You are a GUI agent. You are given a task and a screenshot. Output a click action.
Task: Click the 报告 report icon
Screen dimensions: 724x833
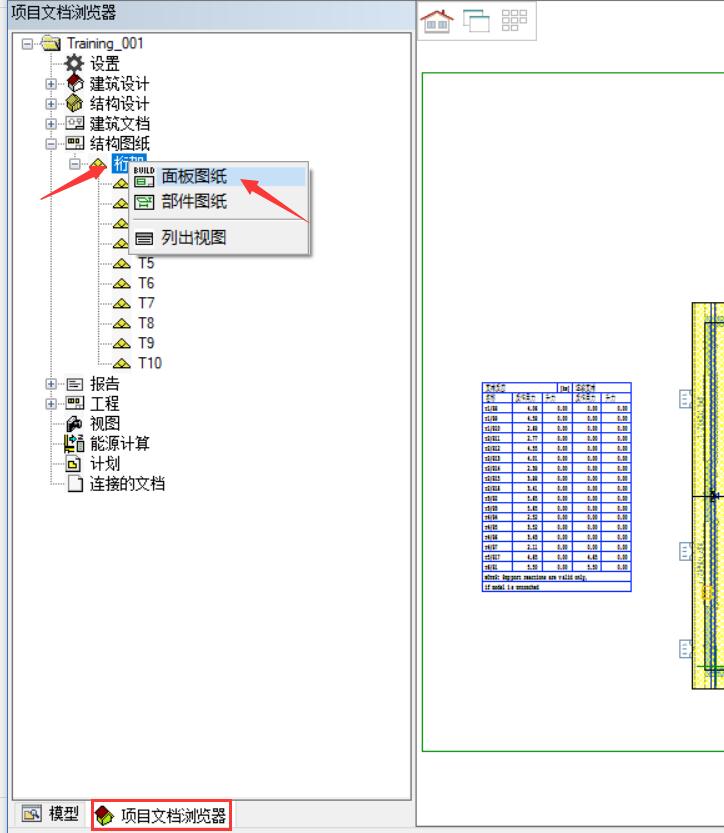click(75, 384)
